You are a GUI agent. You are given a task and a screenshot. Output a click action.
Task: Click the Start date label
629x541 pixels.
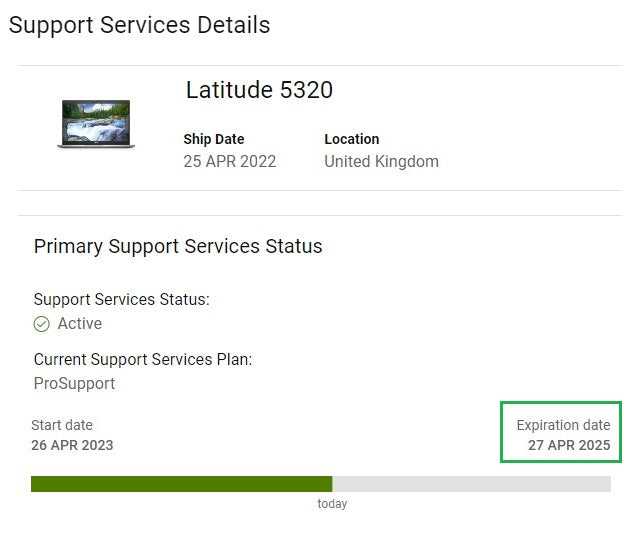point(62,425)
